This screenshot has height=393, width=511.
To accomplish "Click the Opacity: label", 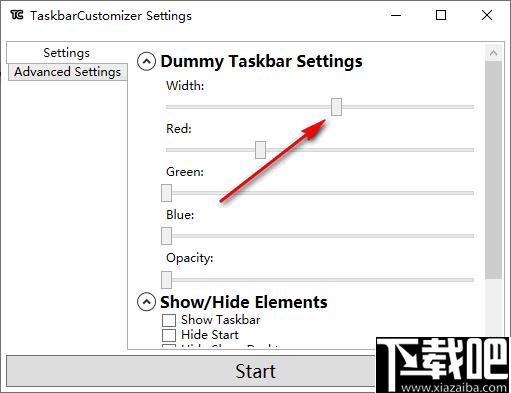I will coord(190,258).
